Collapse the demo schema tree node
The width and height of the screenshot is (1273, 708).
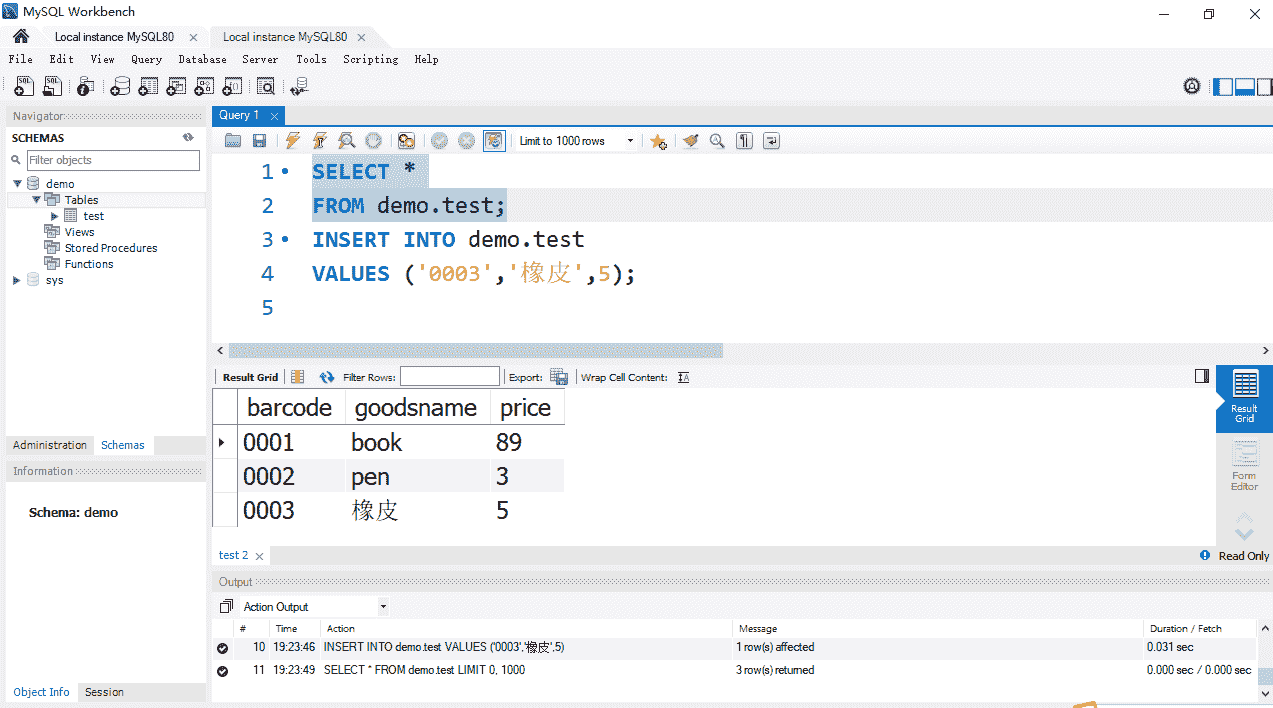(x=17, y=184)
